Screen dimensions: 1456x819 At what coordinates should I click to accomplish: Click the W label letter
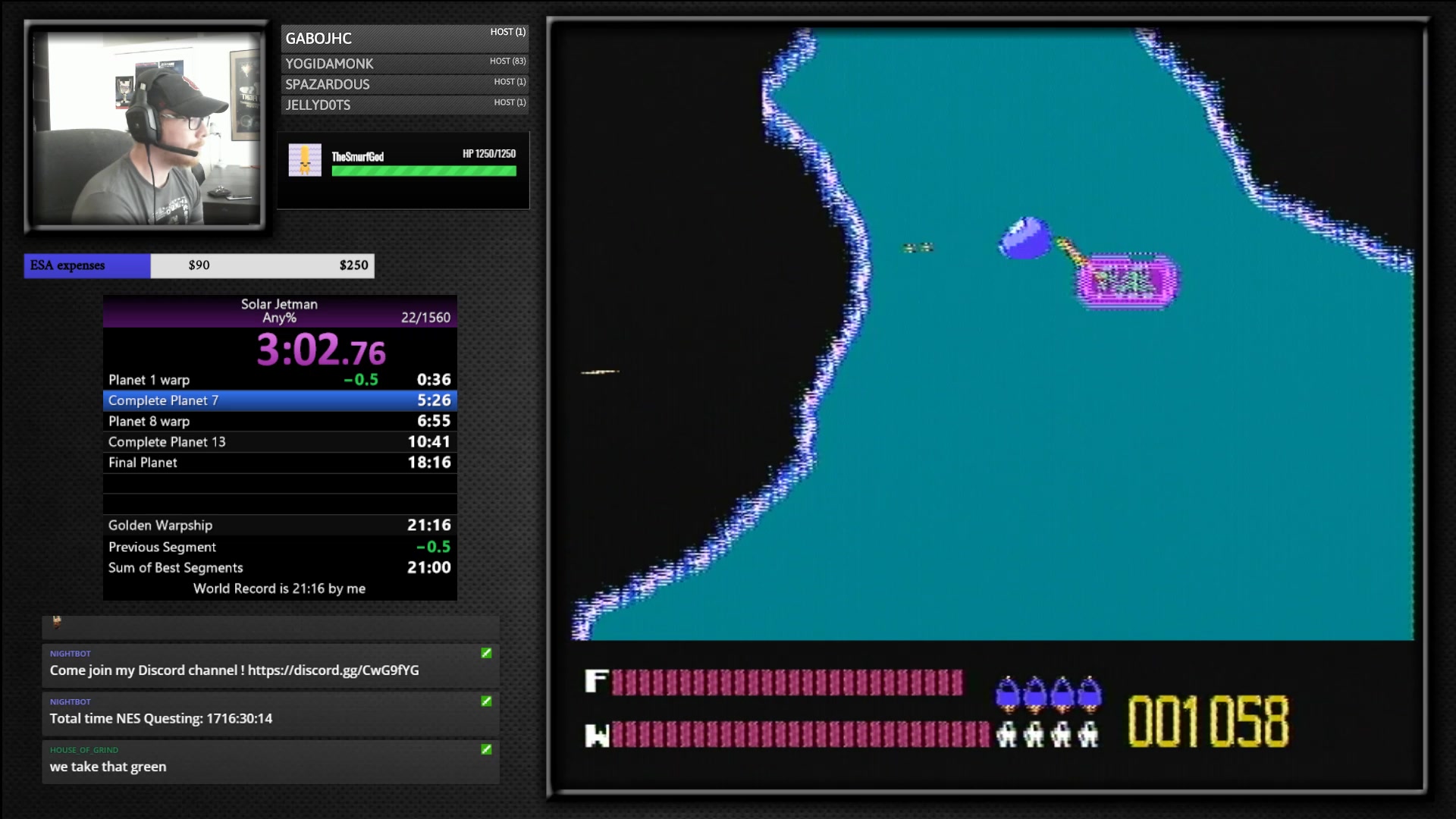click(x=597, y=735)
